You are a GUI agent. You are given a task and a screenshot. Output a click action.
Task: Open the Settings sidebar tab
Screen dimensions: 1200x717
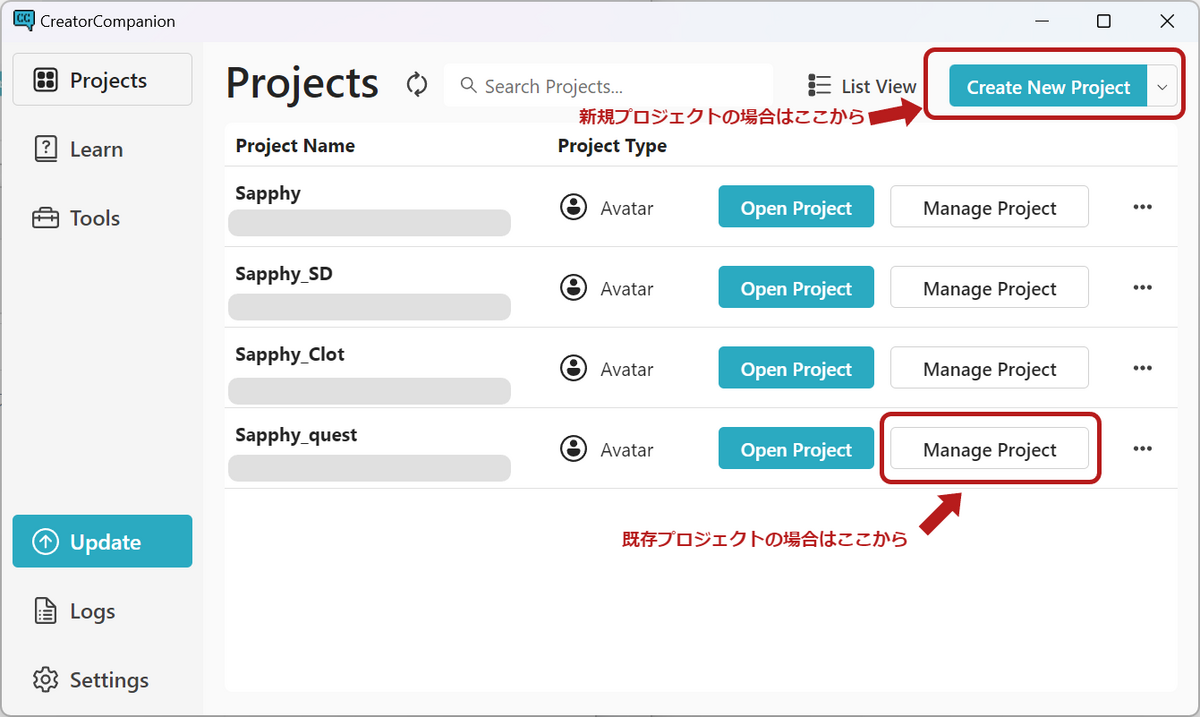[x=102, y=680]
